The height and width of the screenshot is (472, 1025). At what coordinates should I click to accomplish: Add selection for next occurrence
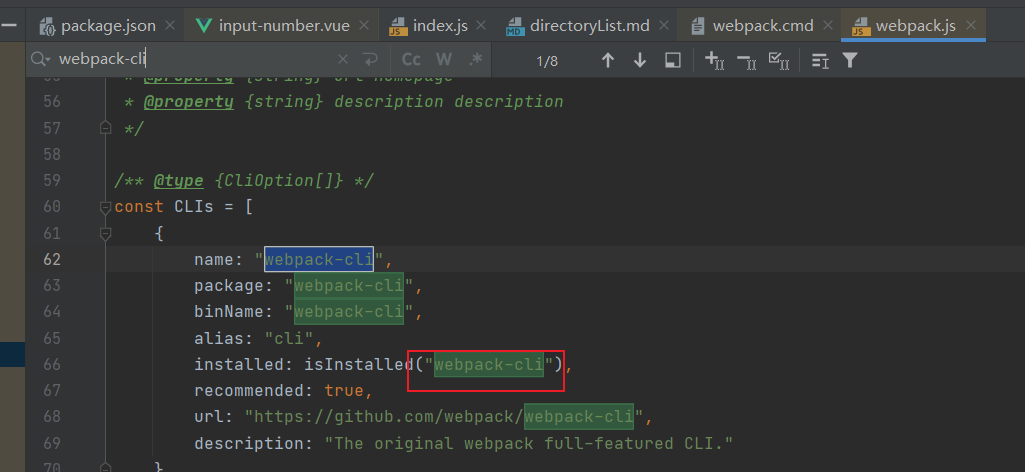[714, 61]
